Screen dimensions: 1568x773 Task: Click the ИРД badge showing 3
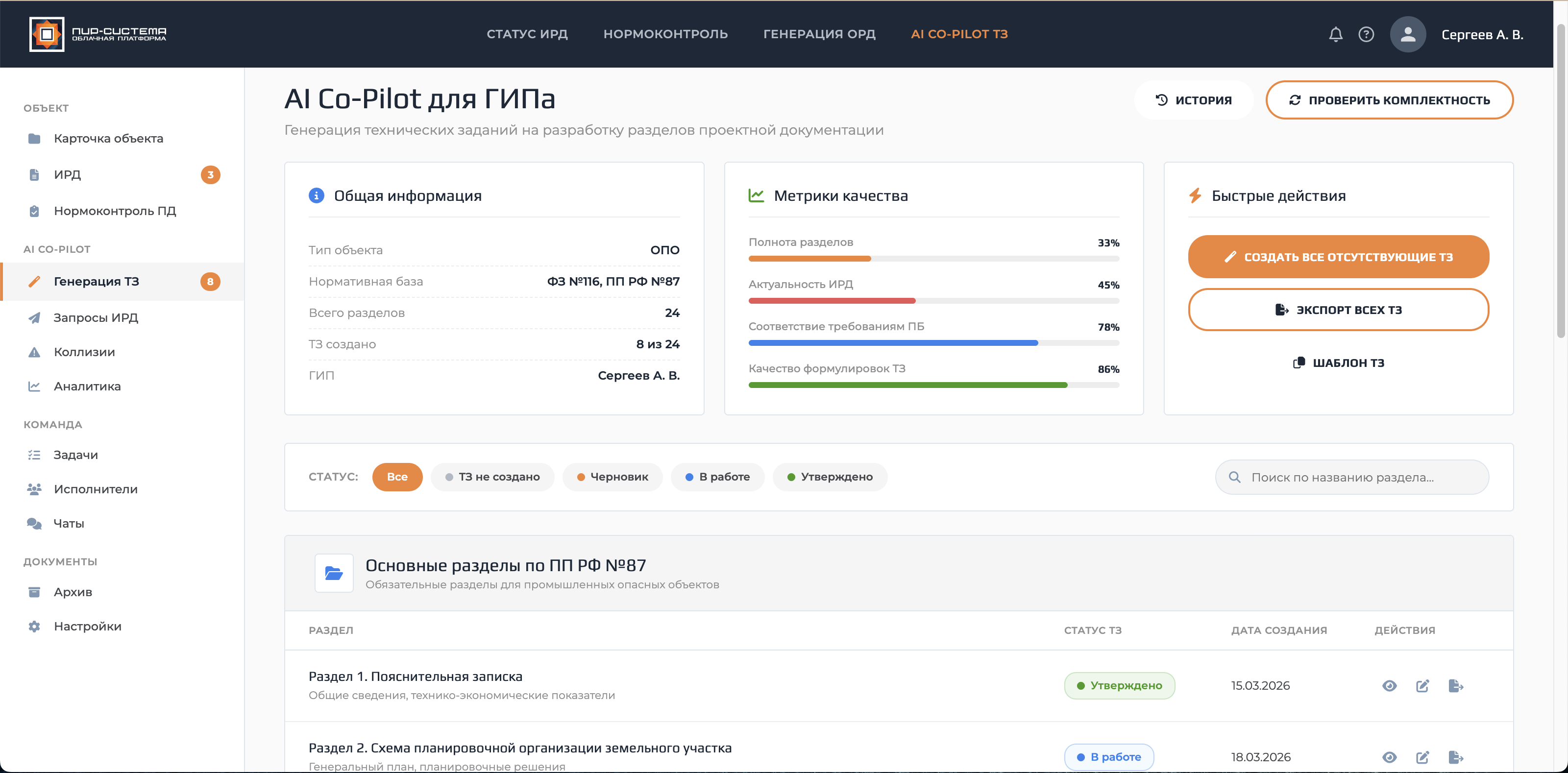pyautogui.click(x=210, y=175)
